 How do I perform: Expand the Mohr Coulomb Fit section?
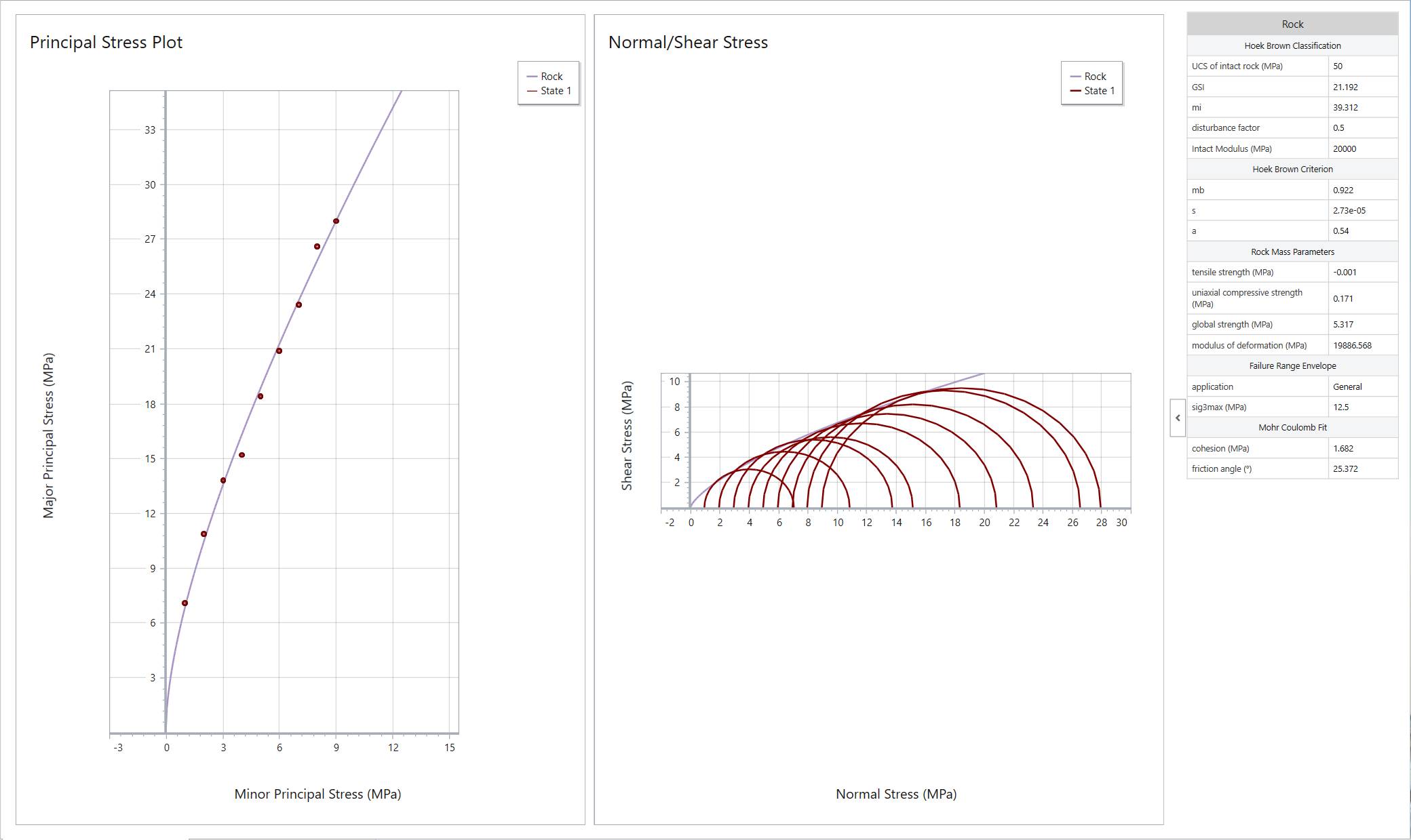pyautogui.click(x=1292, y=427)
